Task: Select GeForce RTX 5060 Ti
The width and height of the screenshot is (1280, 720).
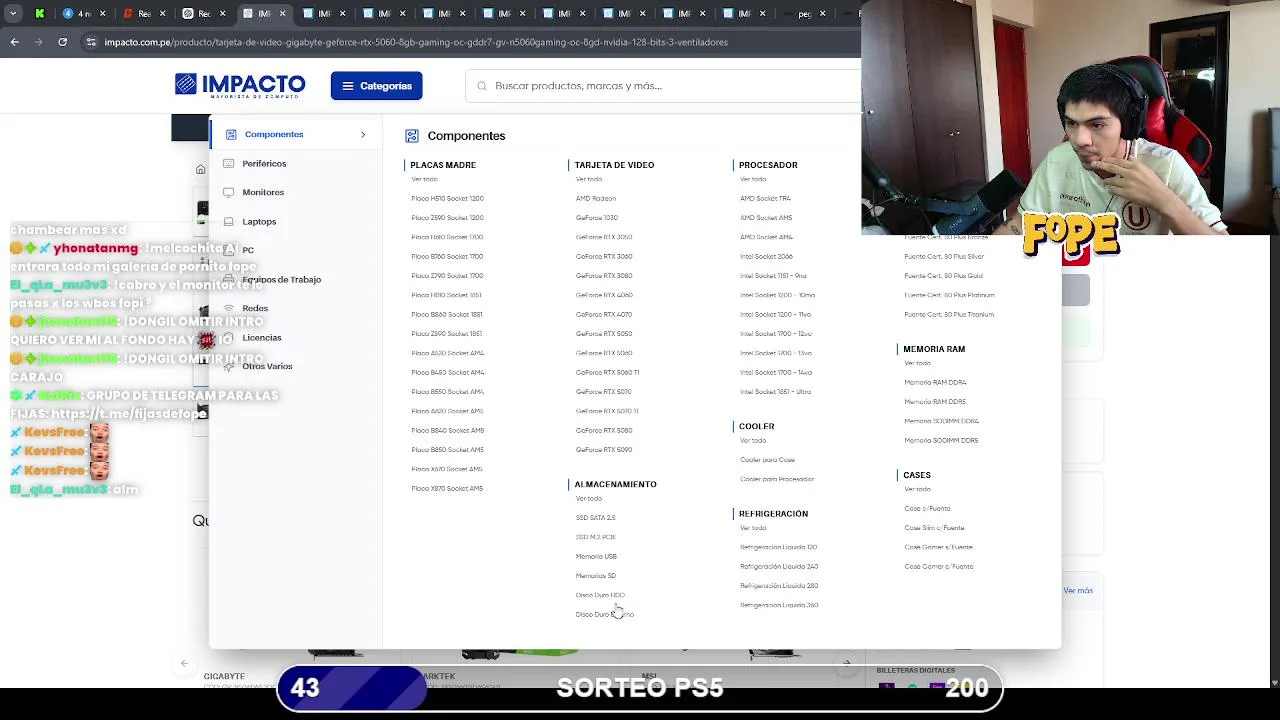Action: (x=607, y=372)
